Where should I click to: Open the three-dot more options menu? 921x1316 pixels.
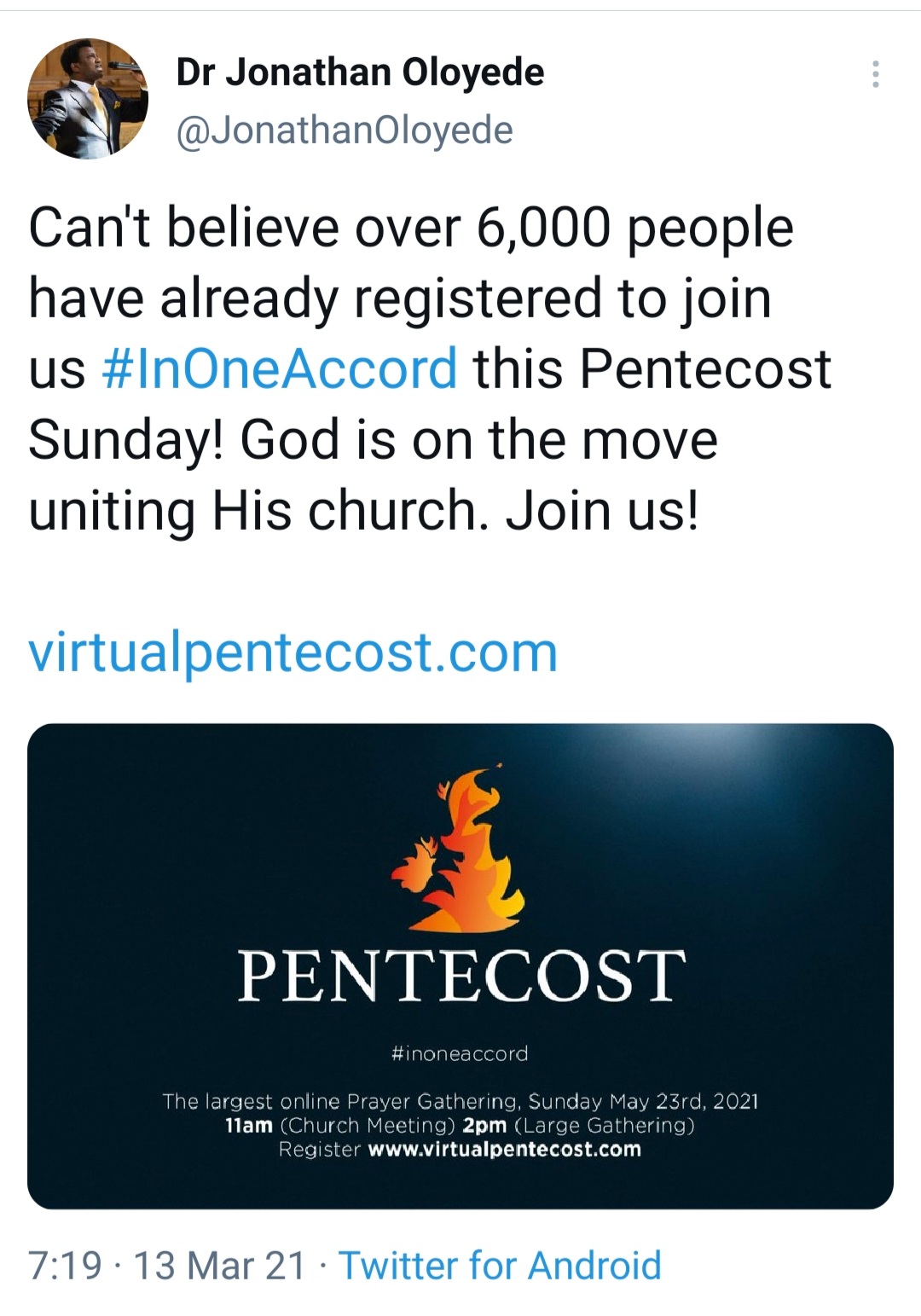875,74
